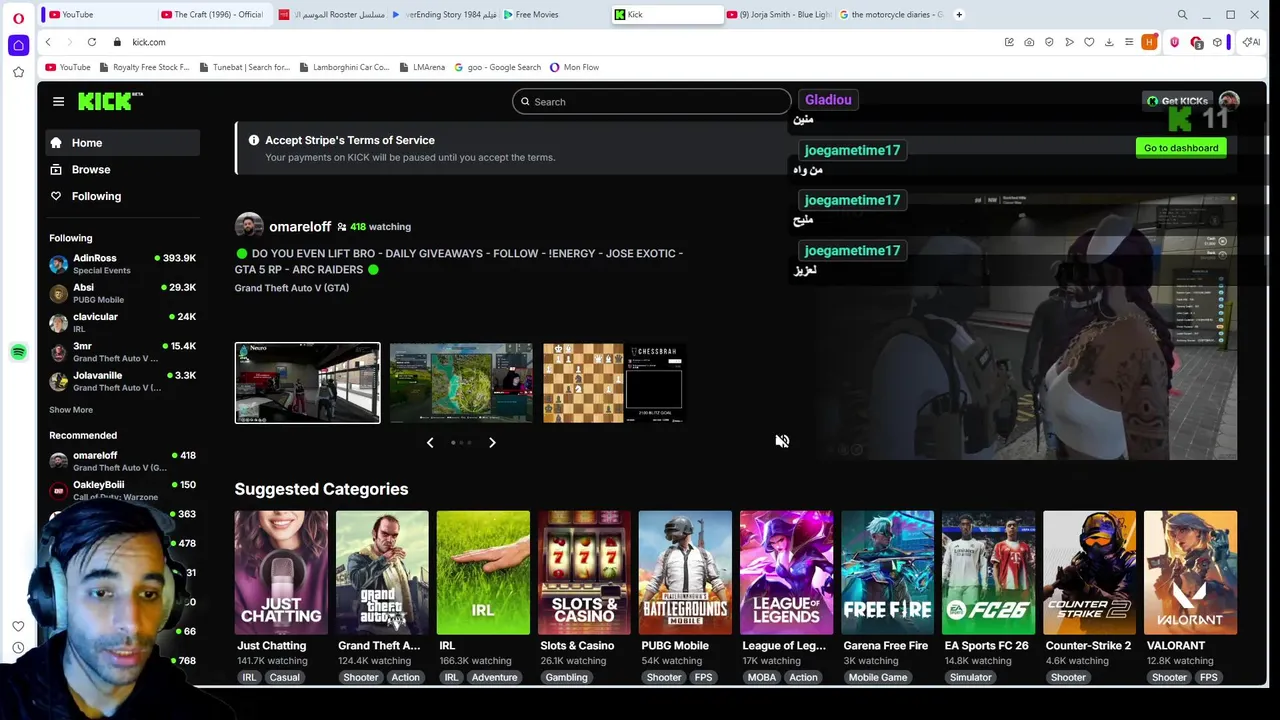Switch to Jorja Smith Blue Lights tab
The width and height of the screenshot is (1280, 720).
click(x=778, y=14)
